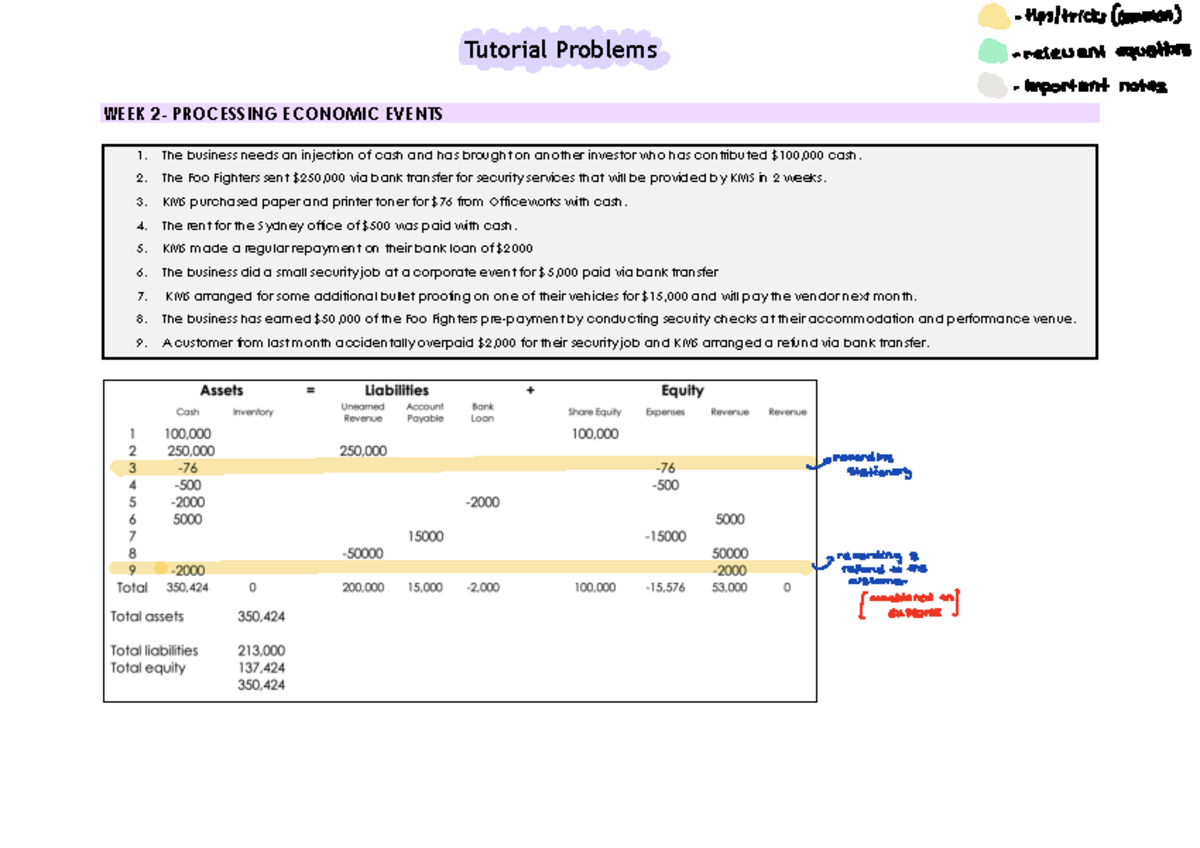Switch to the Equity section header
1200x848 pixels.
682,390
